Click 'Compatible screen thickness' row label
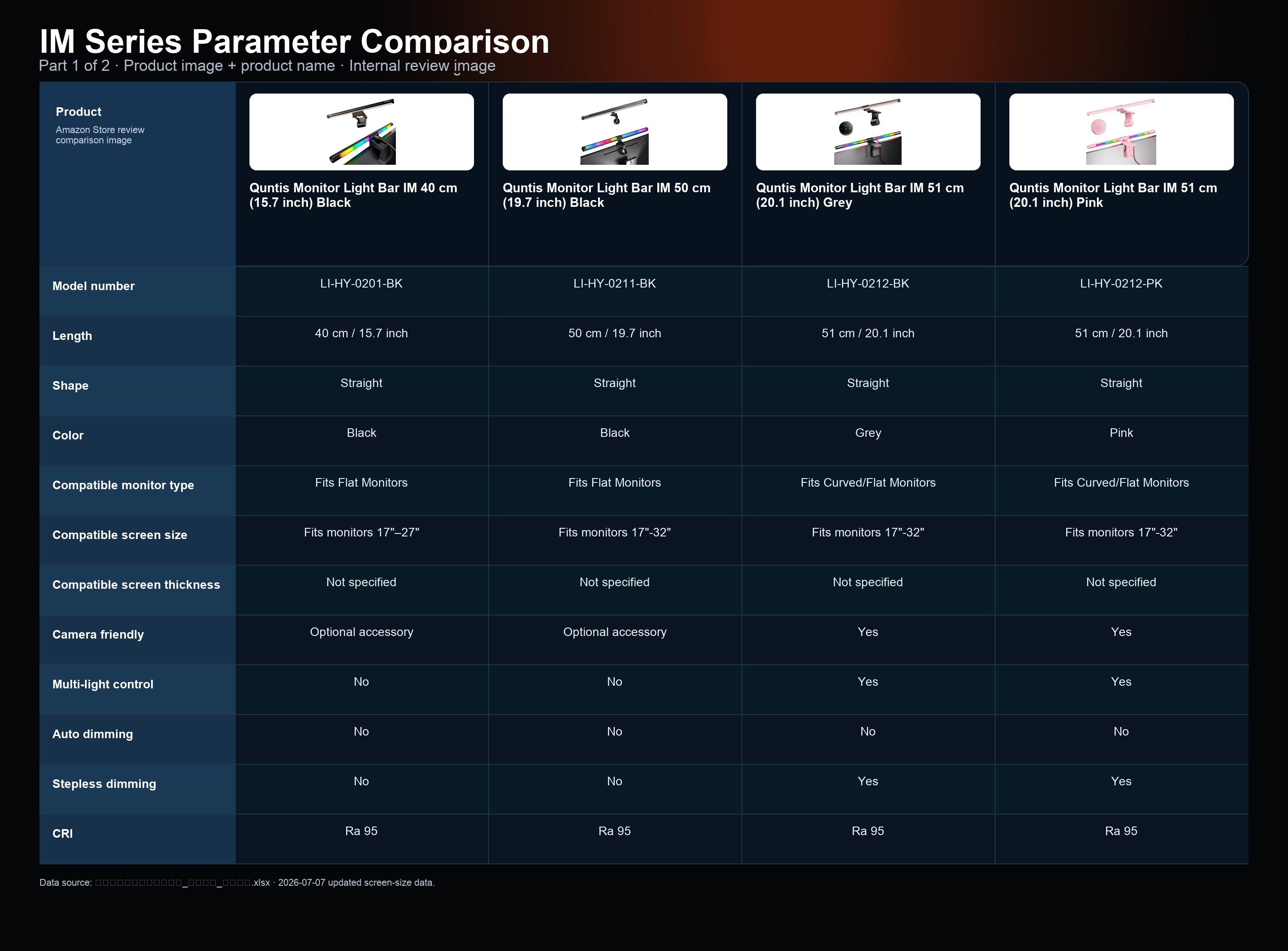 click(x=136, y=585)
